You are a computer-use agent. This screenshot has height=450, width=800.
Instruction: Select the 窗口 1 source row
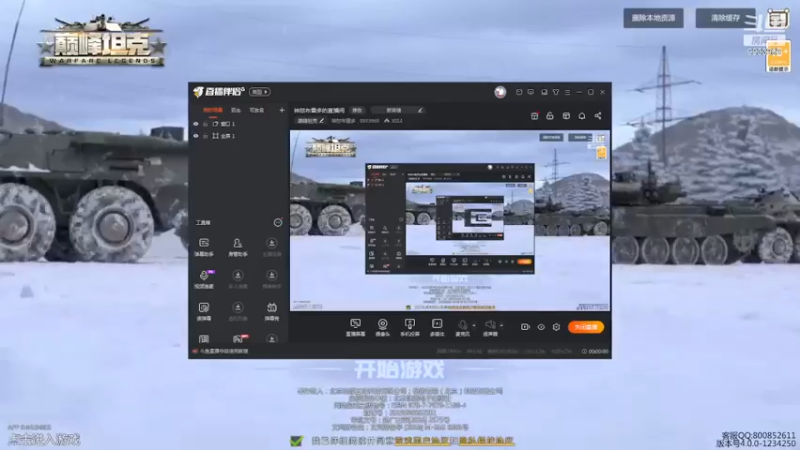pos(238,124)
